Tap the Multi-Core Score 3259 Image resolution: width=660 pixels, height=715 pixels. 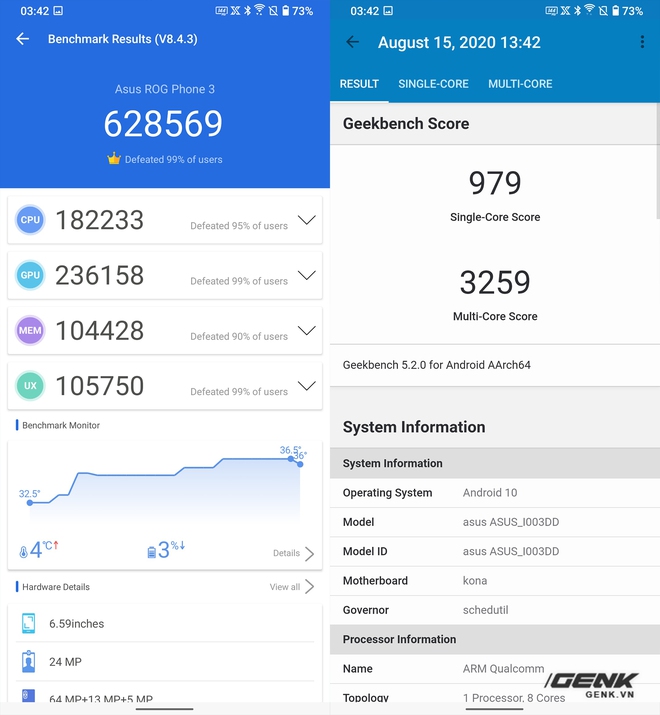tap(495, 282)
